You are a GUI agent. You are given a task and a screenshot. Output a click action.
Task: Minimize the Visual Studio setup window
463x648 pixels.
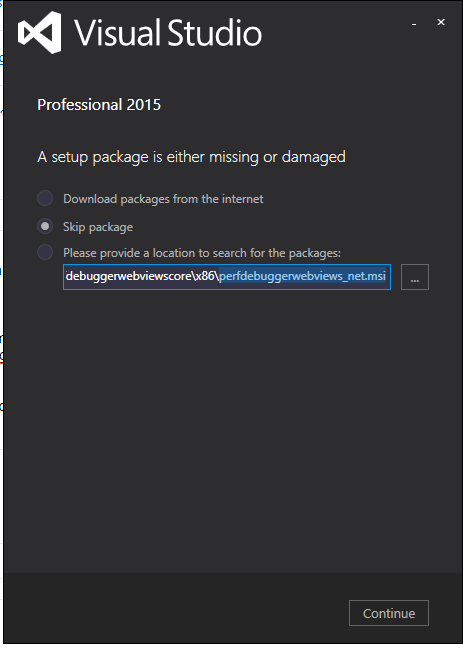(414, 23)
